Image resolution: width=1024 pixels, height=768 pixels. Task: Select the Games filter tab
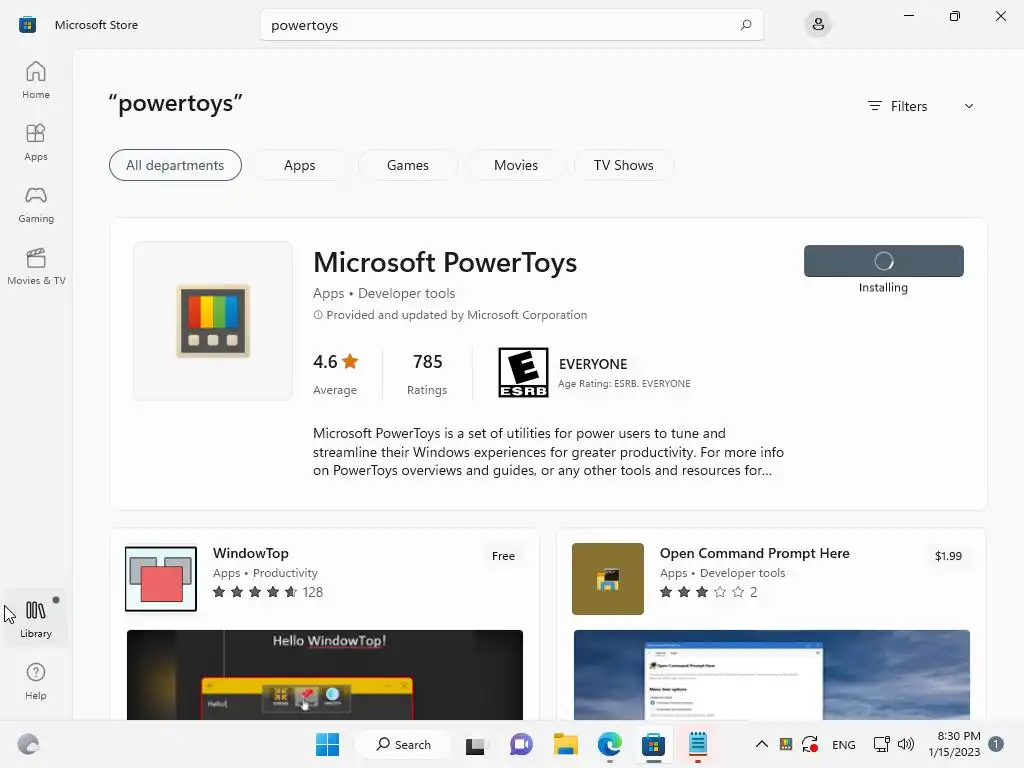[x=408, y=165]
